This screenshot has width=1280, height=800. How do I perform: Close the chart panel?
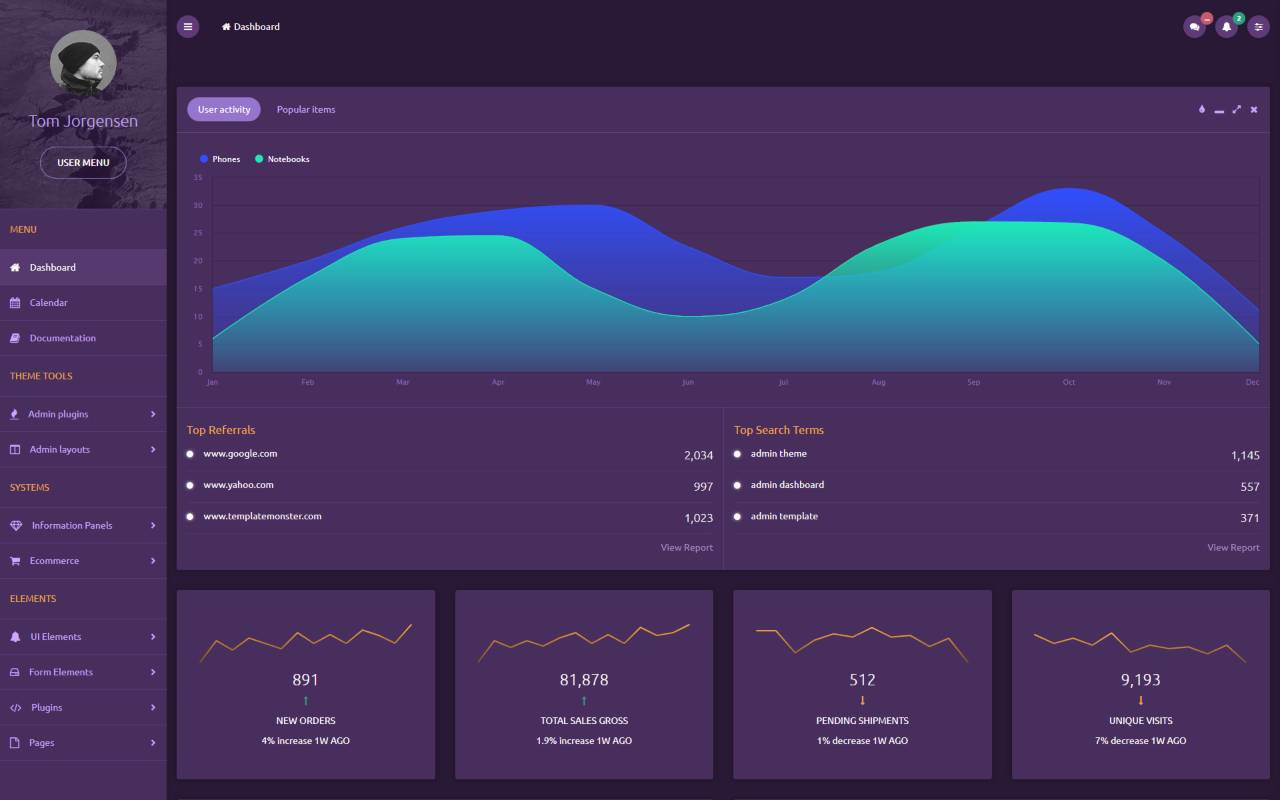1254,109
